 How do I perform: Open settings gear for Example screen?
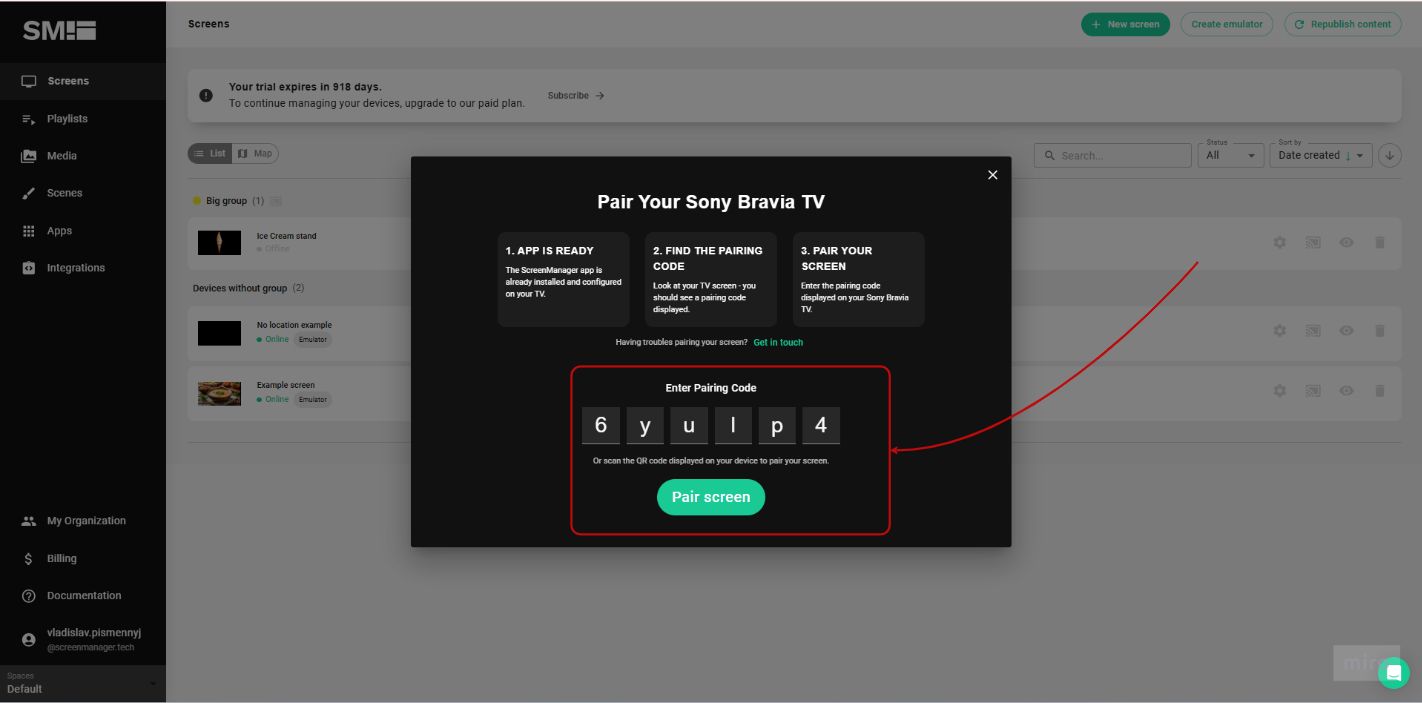coord(1279,391)
